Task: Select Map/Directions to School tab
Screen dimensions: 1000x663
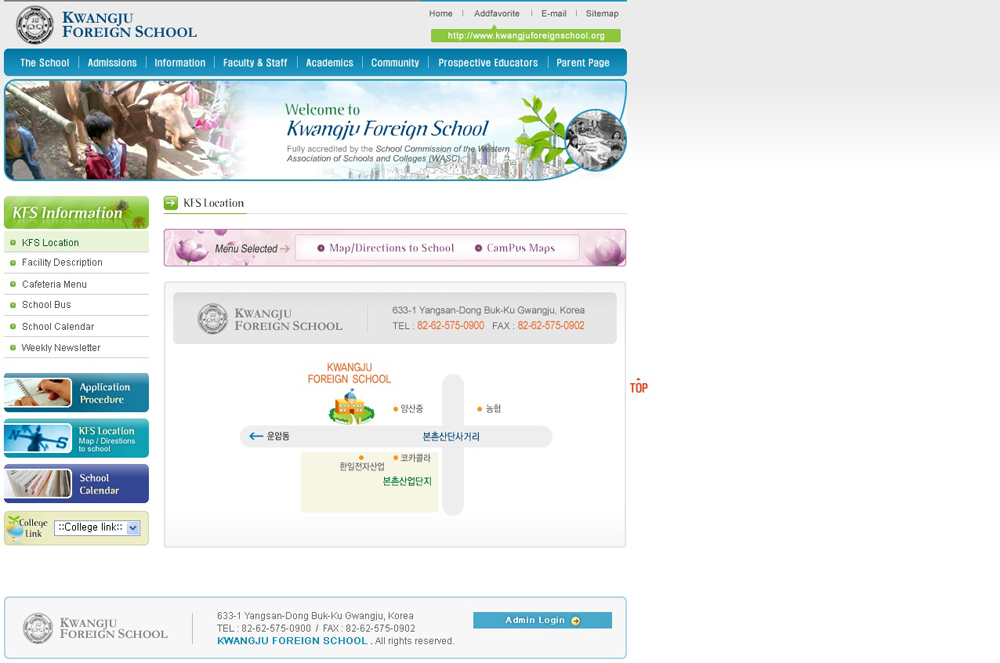Action: click(x=385, y=248)
